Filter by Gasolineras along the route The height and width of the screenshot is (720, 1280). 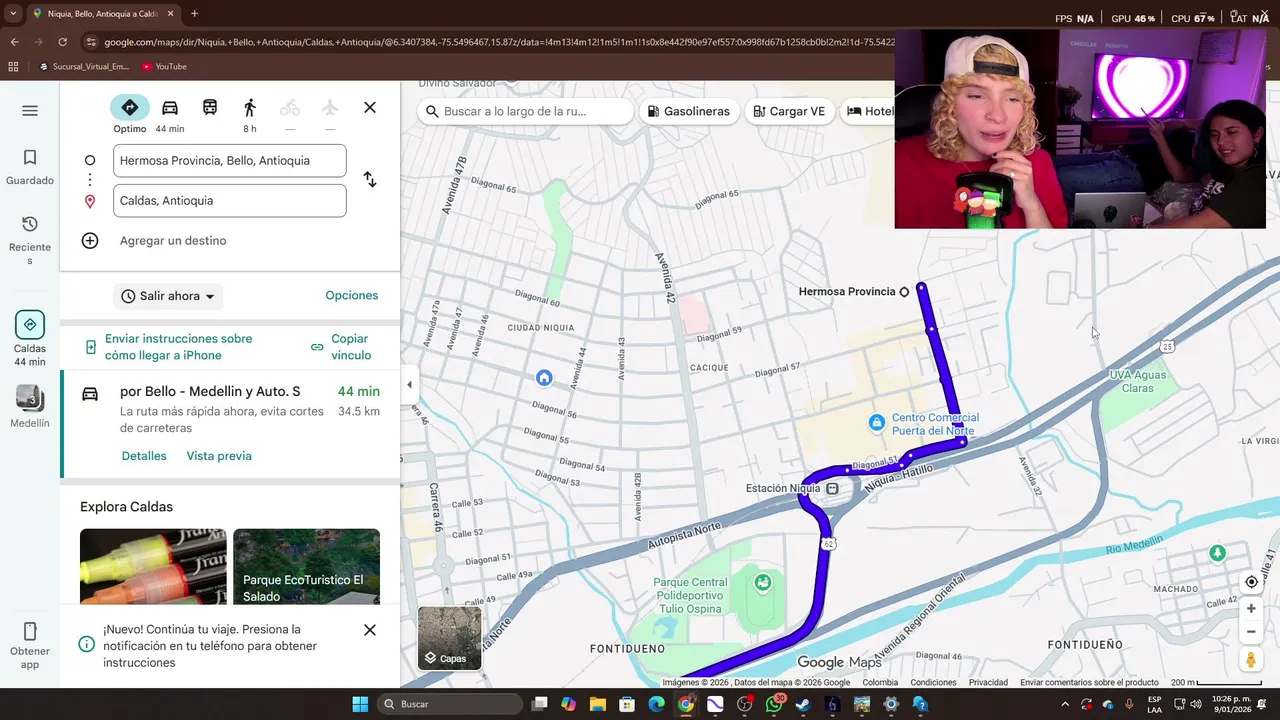point(689,111)
